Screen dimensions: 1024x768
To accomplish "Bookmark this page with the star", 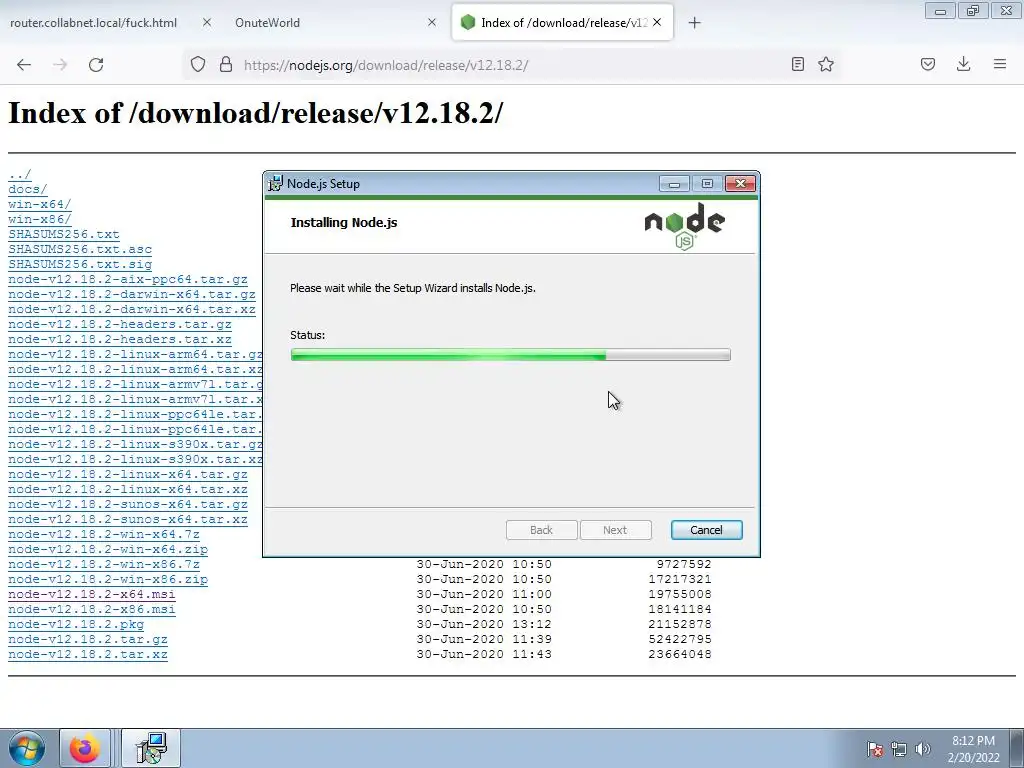I will click(x=826, y=64).
